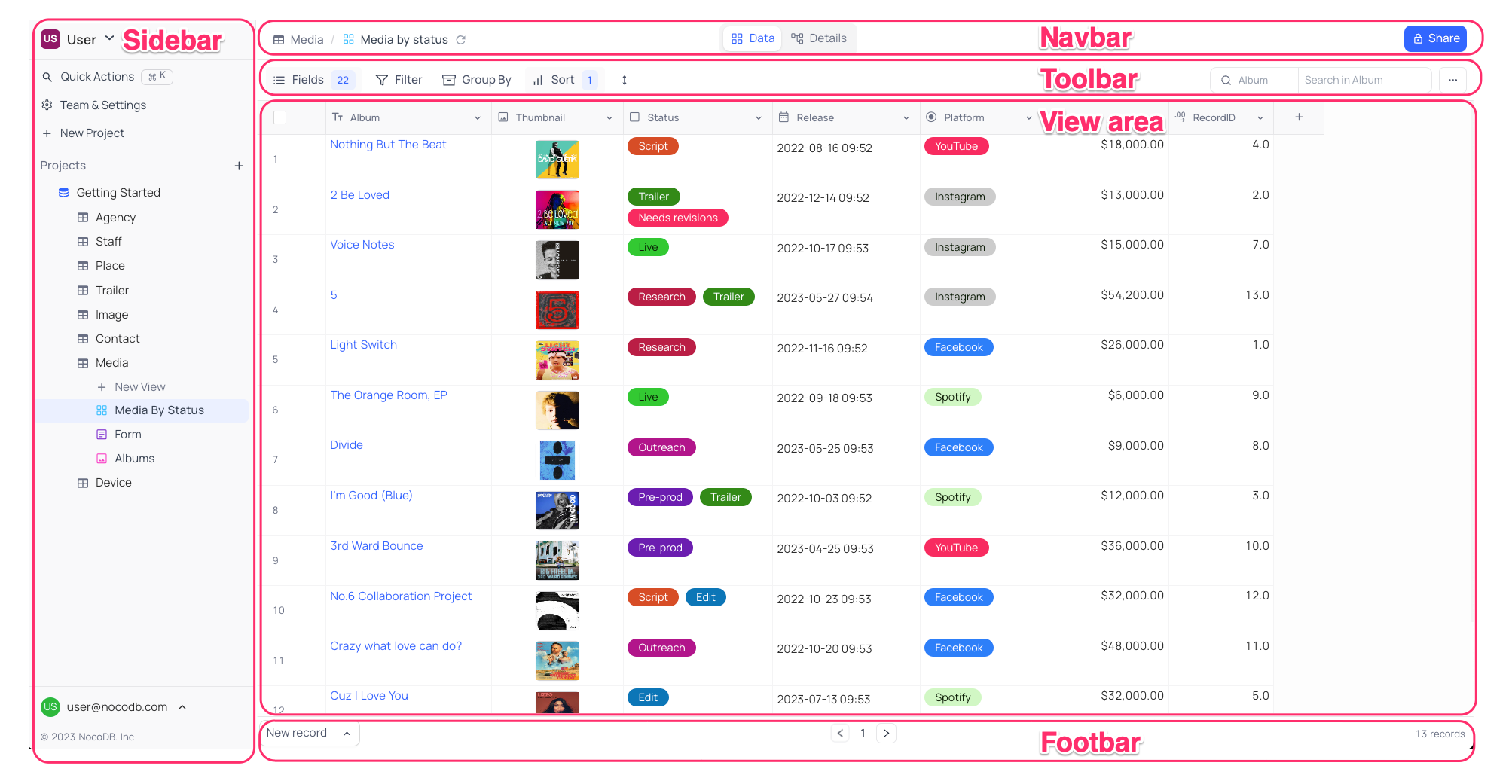Viewport: 1512px width, 784px height.
Task: Expand the Platform column menu chevron
Action: pyautogui.click(x=1029, y=118)
